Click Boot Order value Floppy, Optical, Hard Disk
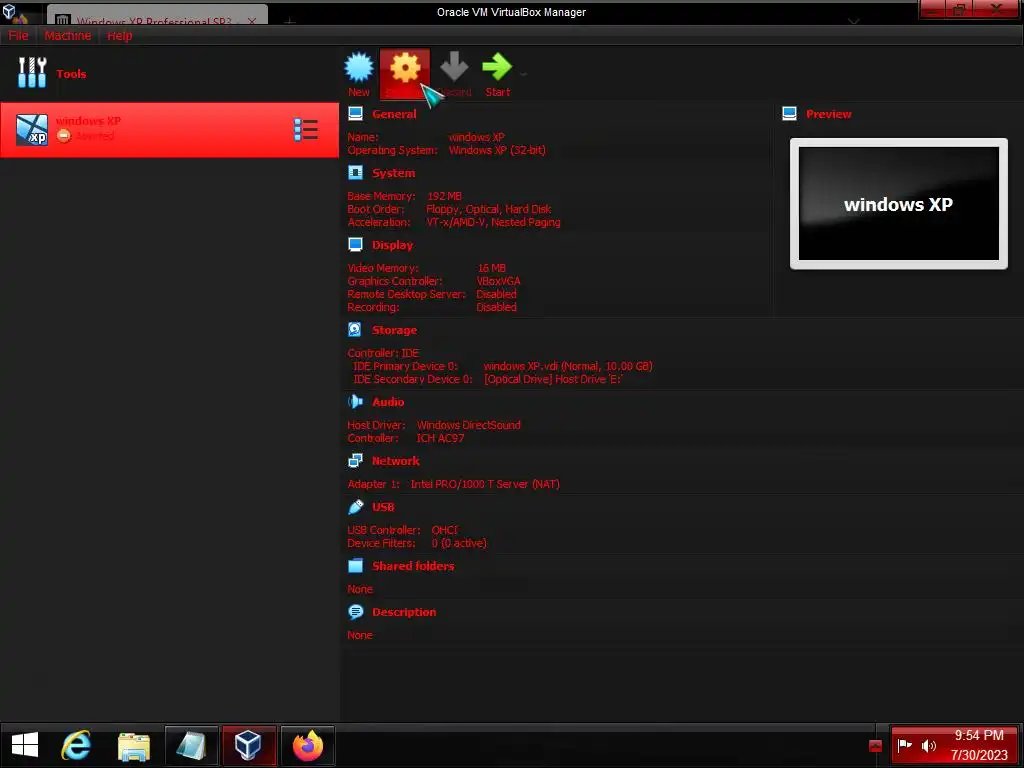This screenshot has height=768, width=1024. click(x=488, y=209)
